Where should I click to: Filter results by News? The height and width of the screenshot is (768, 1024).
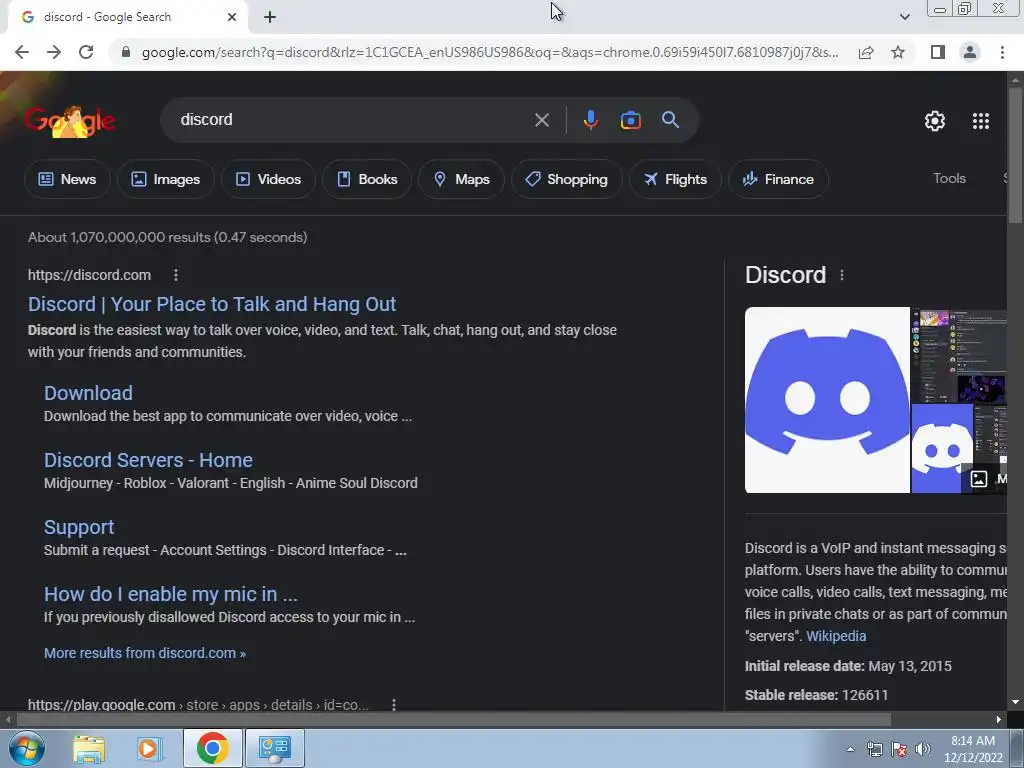point(67,179)
